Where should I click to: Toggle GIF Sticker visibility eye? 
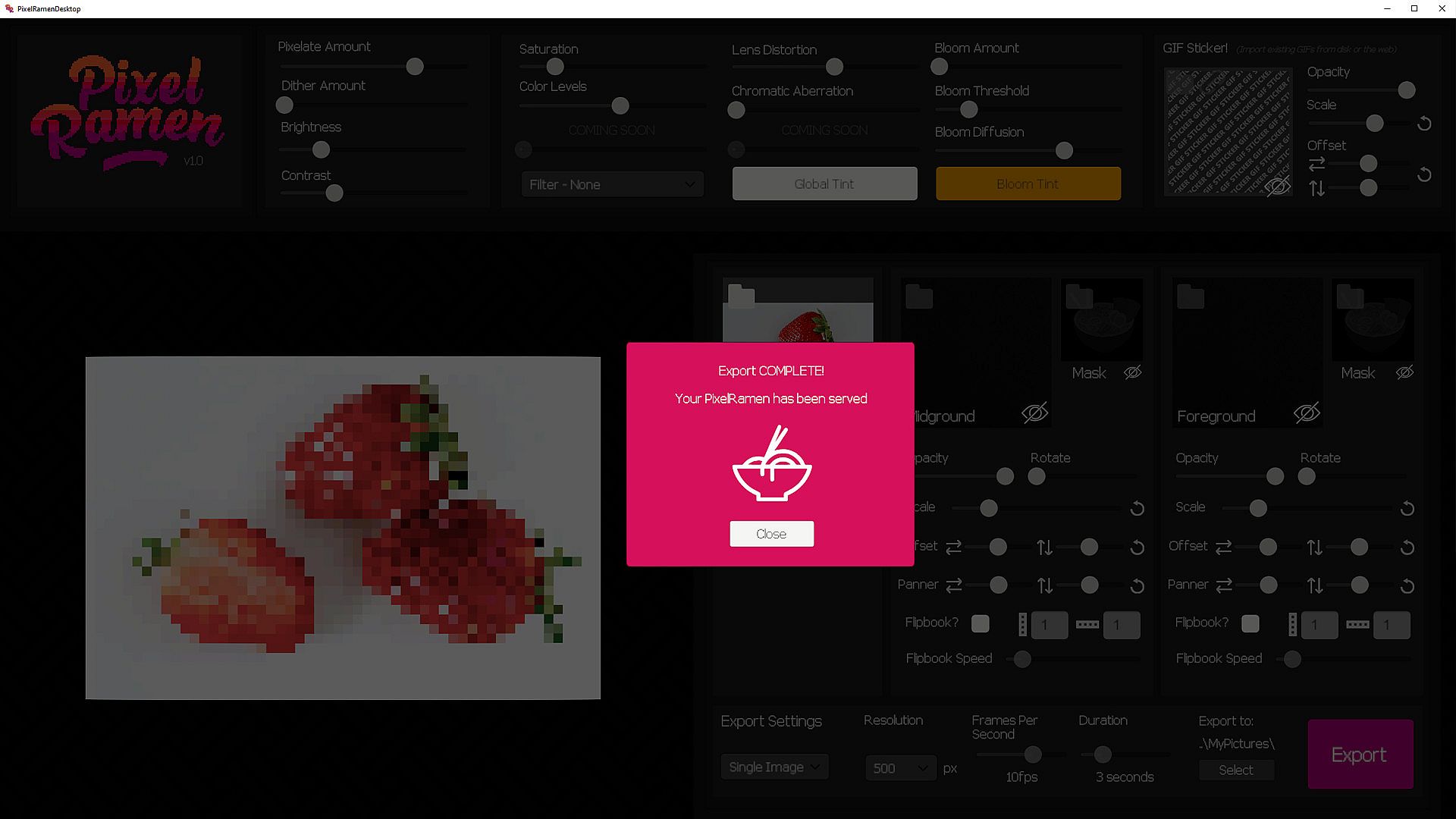[1277, 186]
